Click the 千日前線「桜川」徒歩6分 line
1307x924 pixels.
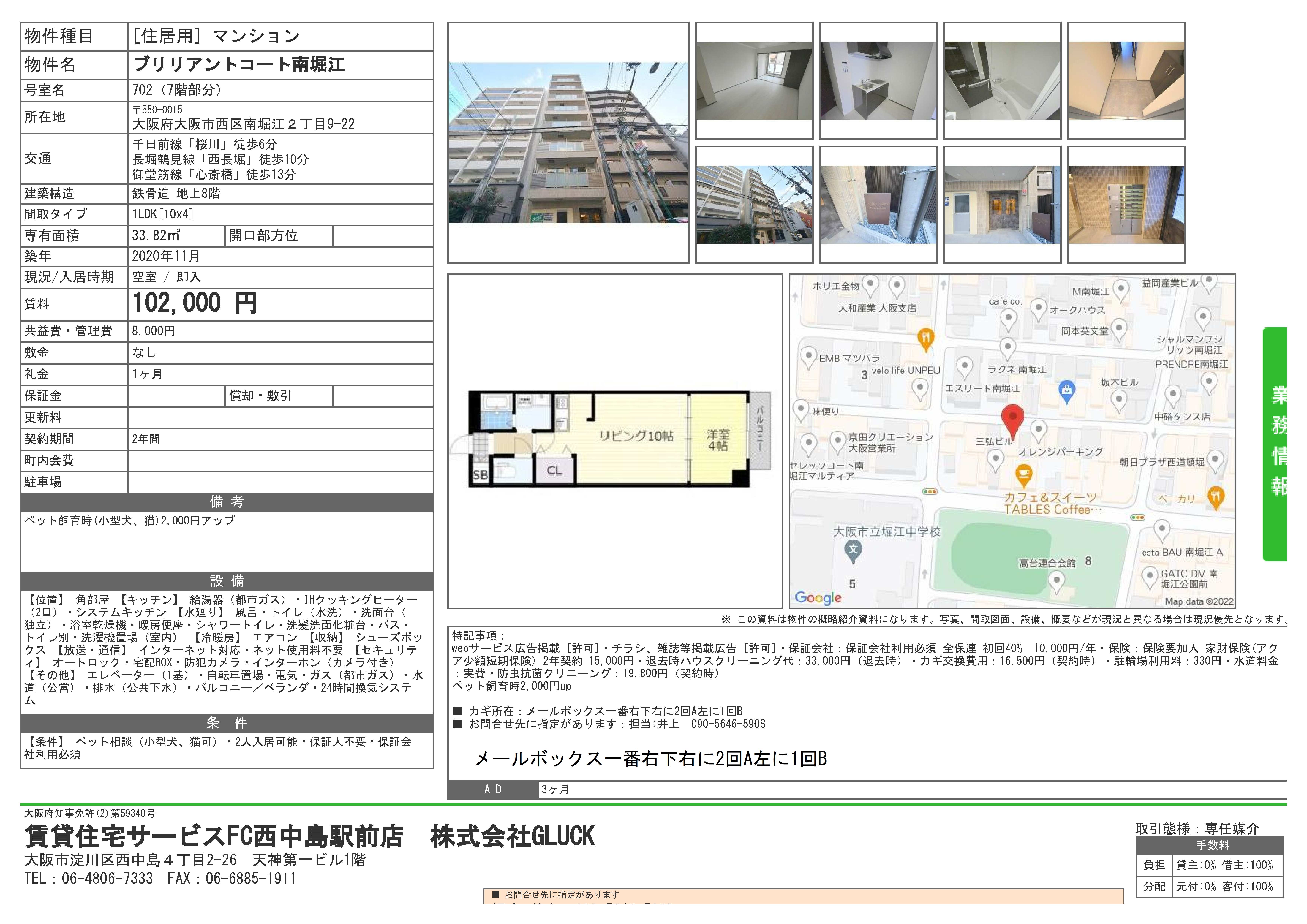click(x=205, y=145)
